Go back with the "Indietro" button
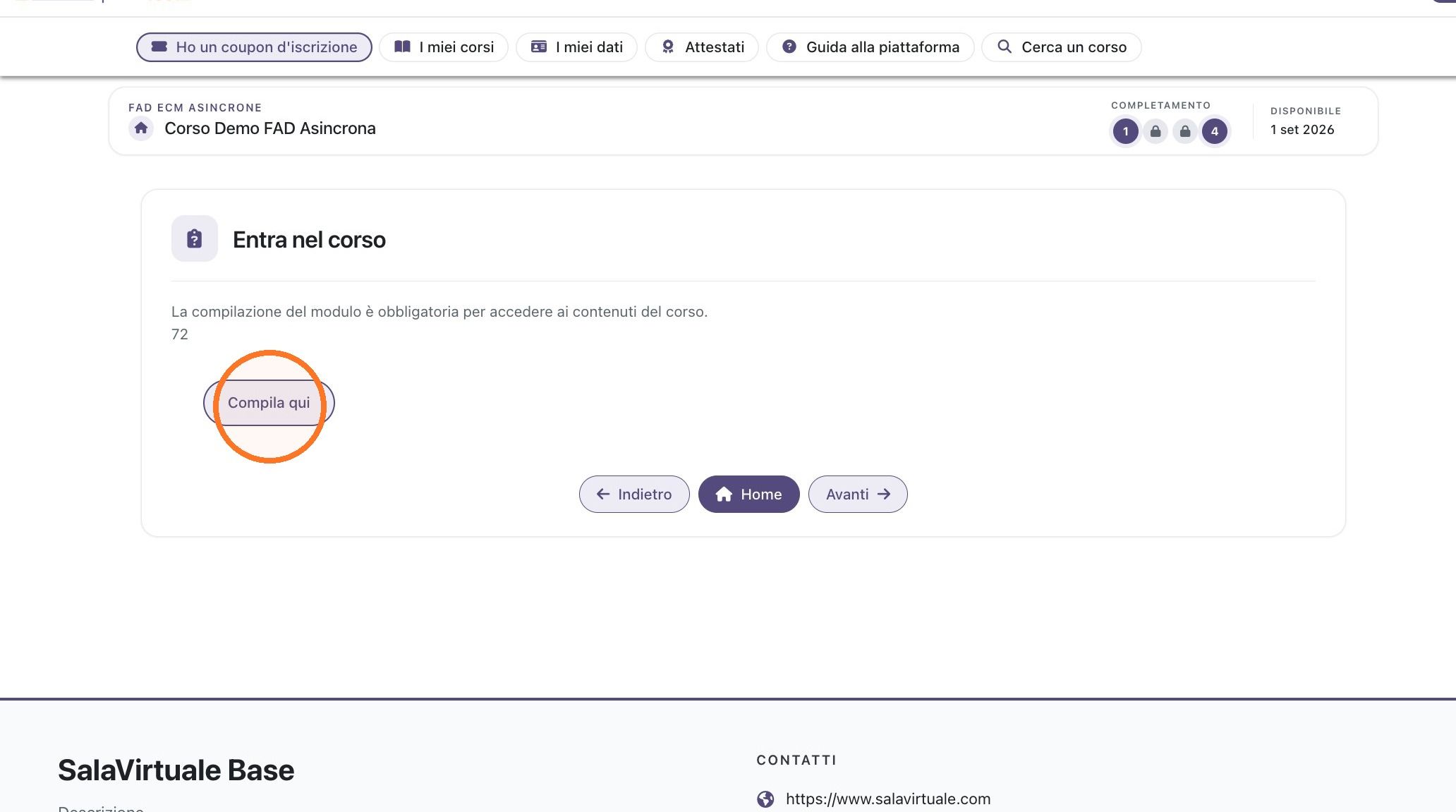The width and height of the screenshot is (1456, 812). click(x=634, y=494)
